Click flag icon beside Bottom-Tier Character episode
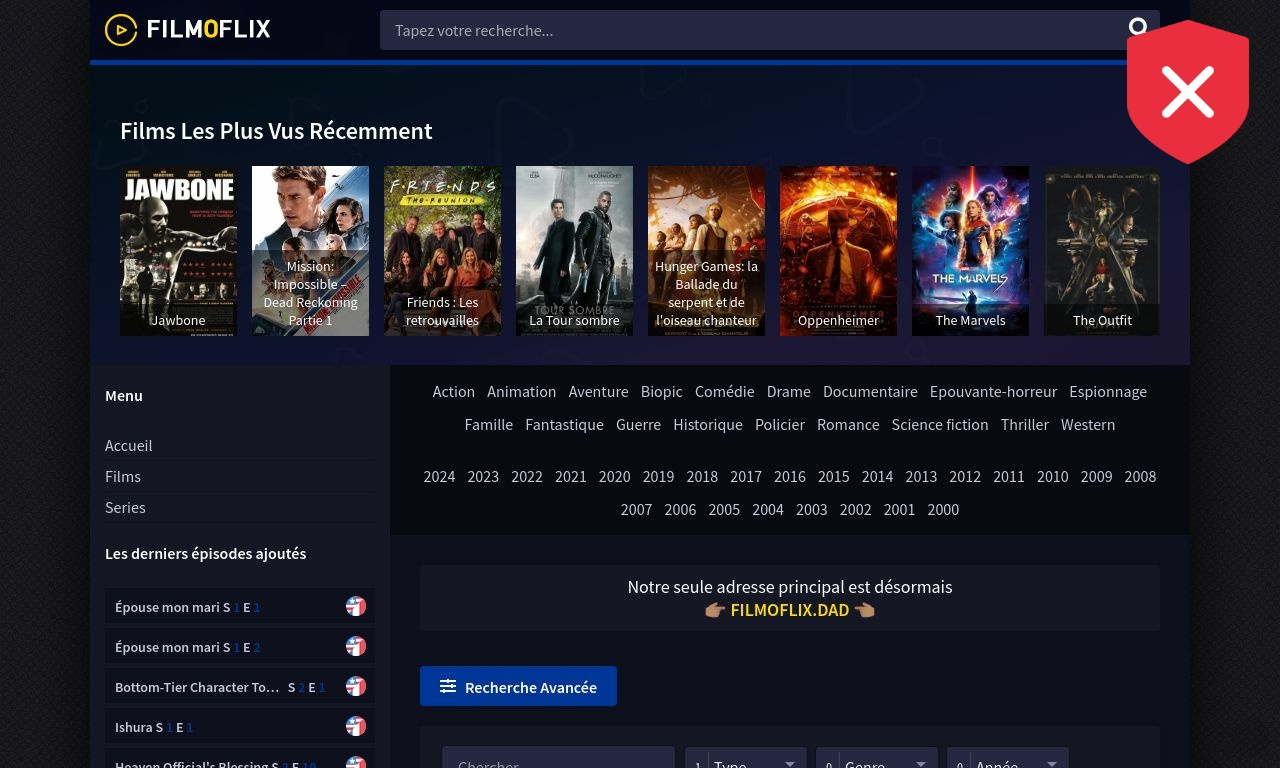Image resolution: width=1280 pixels, height=768 pixels. tap(356, 686)
